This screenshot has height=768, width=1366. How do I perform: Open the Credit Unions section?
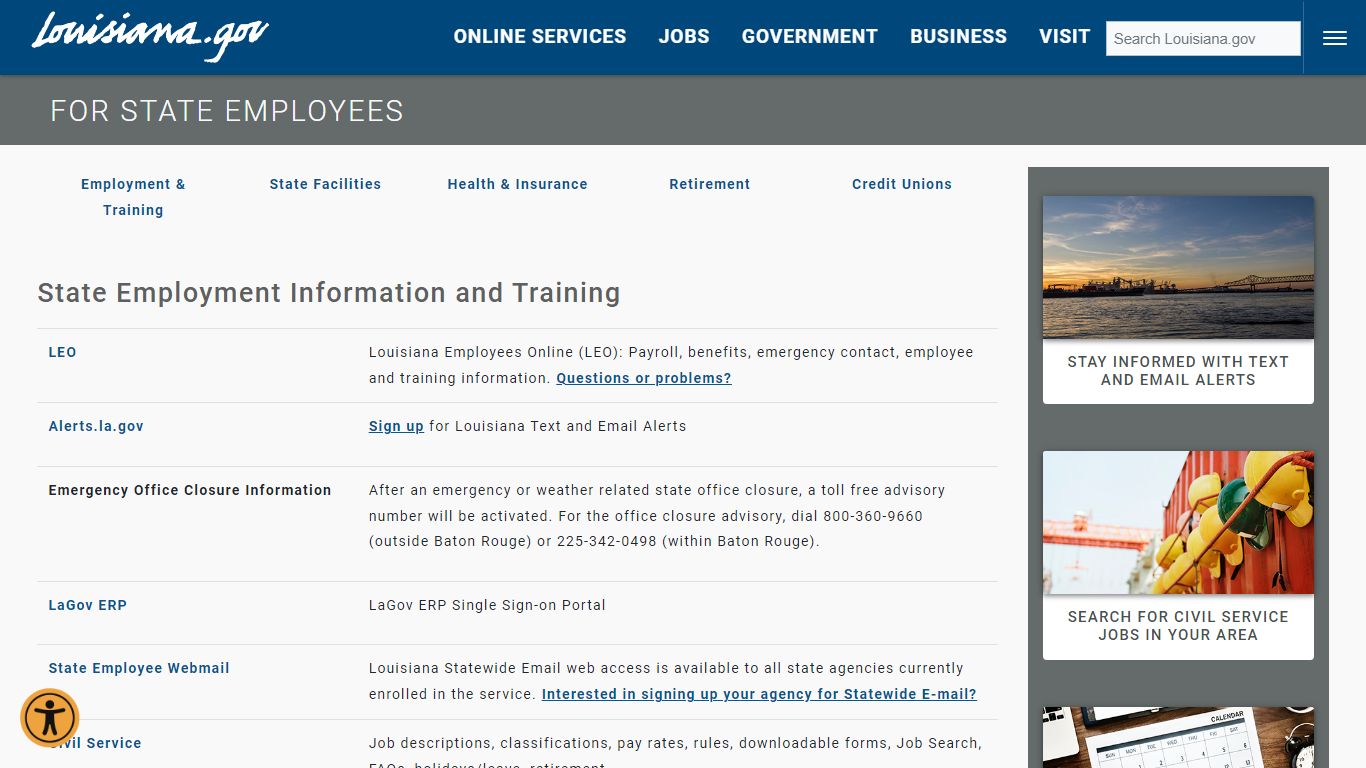pos(901,184)
